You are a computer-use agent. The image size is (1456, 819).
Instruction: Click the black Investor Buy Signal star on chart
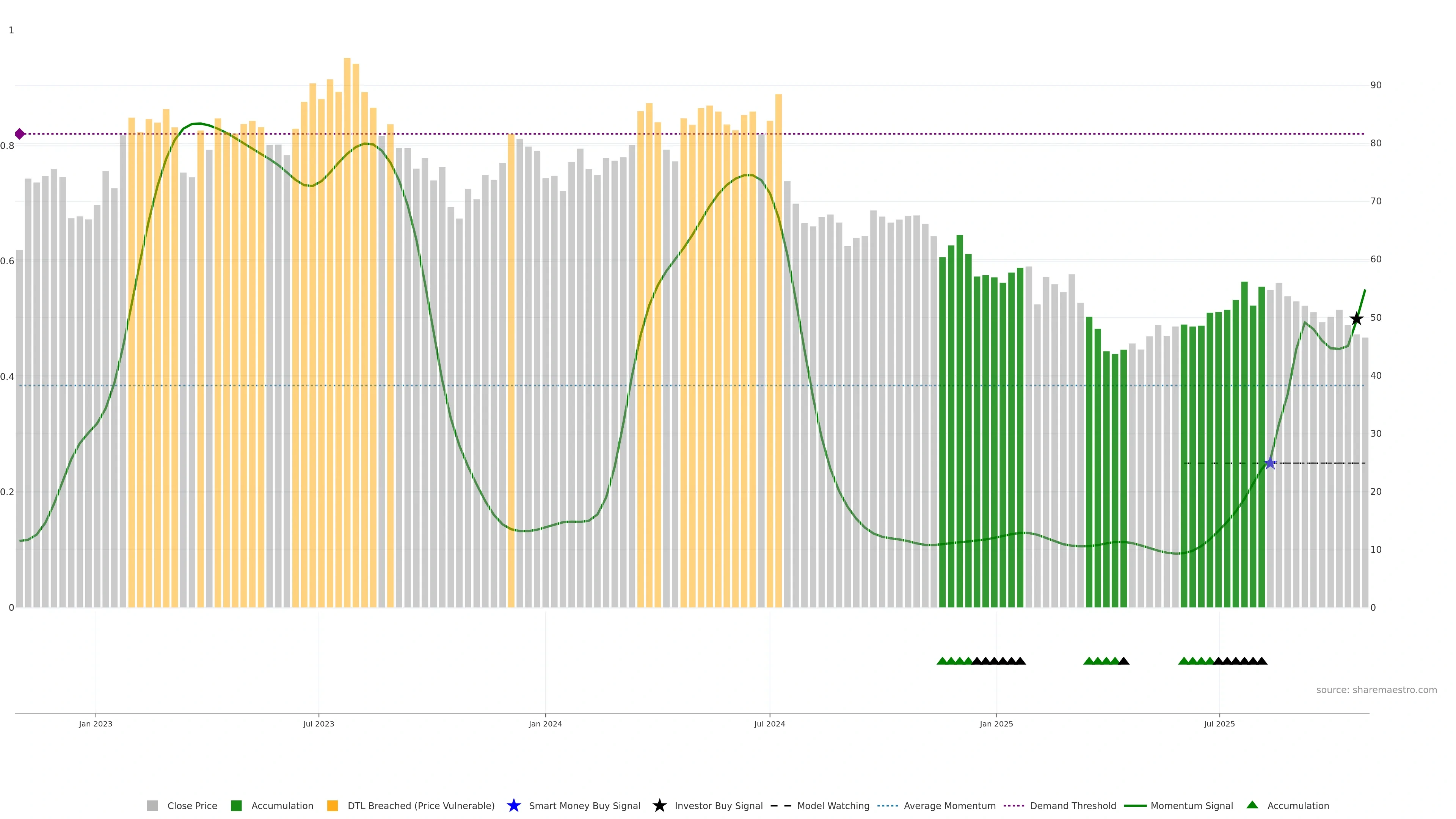pyautogui.click(x=1357, y=319)
